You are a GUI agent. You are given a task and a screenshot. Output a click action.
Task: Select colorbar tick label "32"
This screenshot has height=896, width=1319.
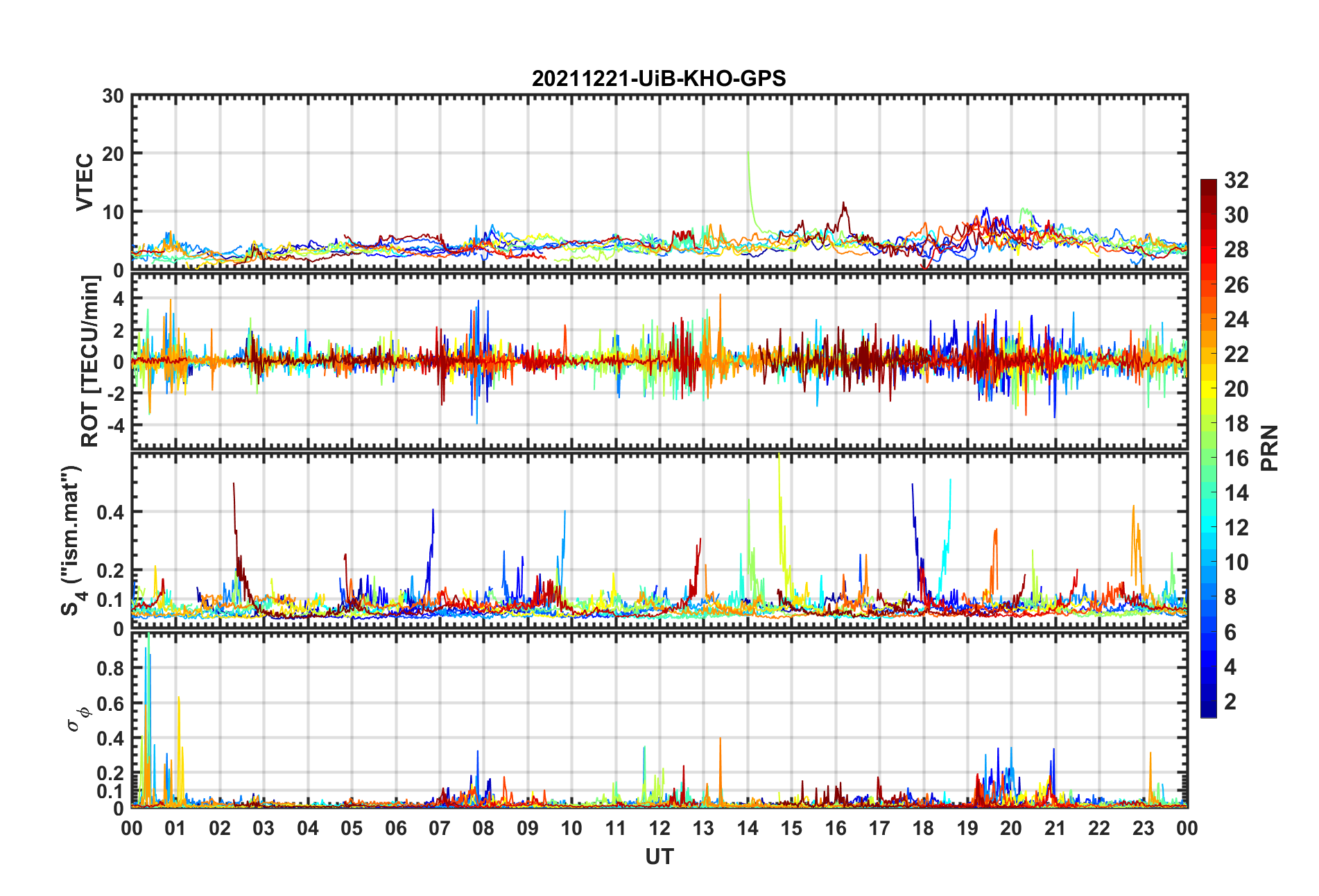click(x=1236, y=180)
